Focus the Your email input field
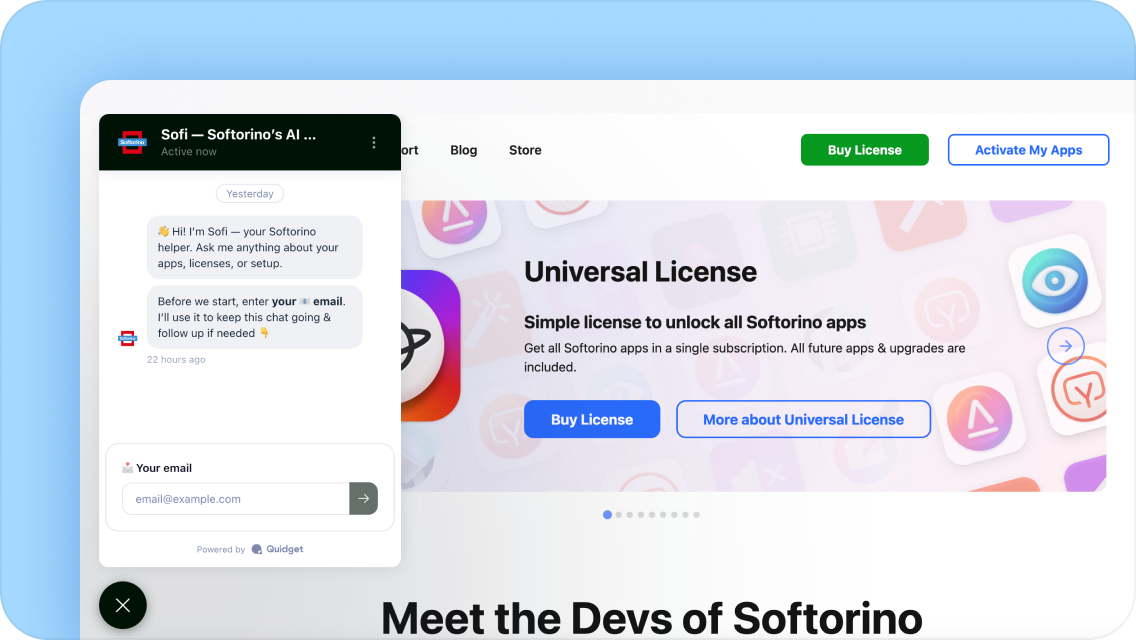1136x640 pixels. (235, 499)
